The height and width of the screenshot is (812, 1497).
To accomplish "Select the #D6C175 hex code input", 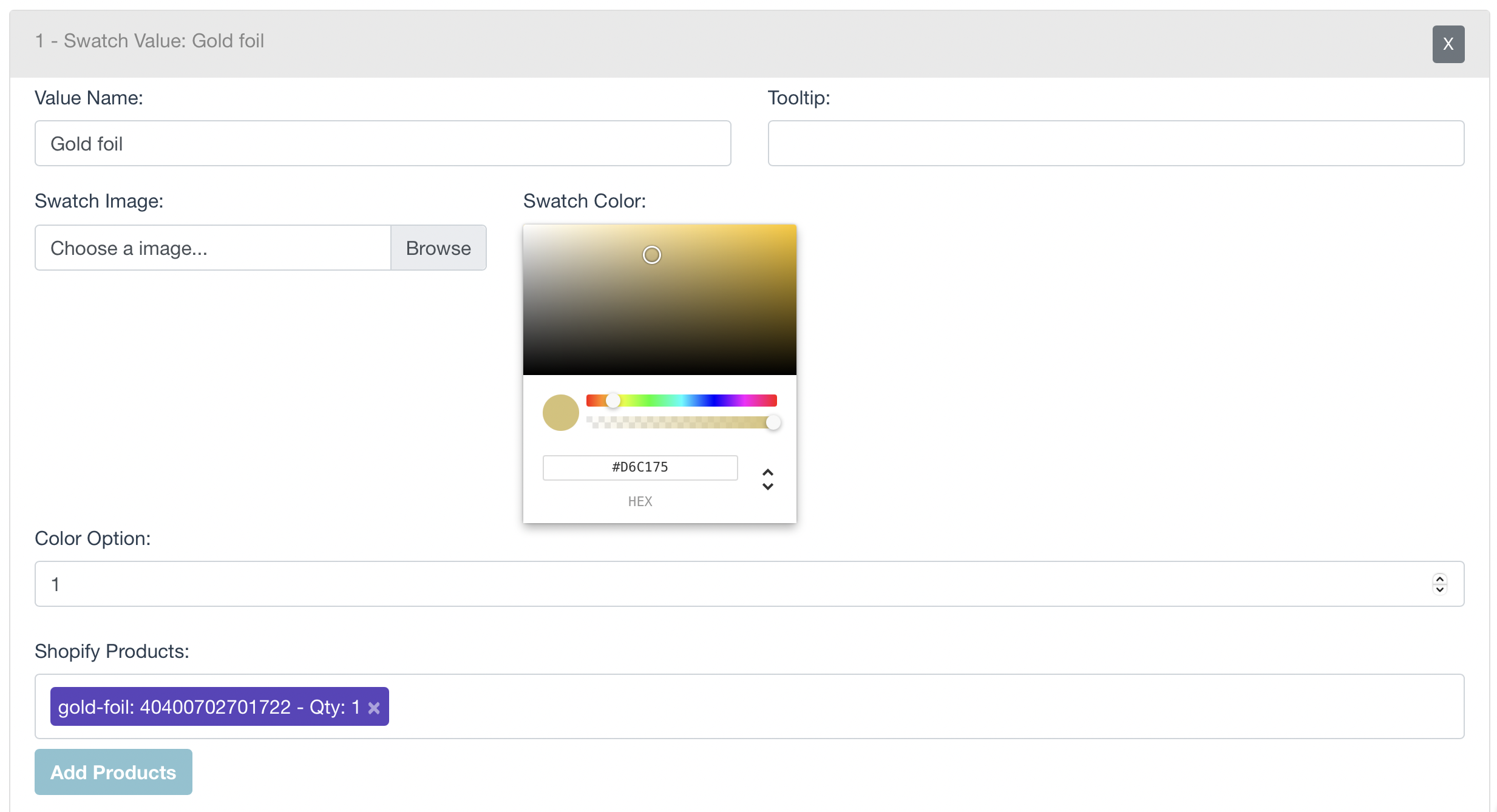I will click(x=640, y=467).
